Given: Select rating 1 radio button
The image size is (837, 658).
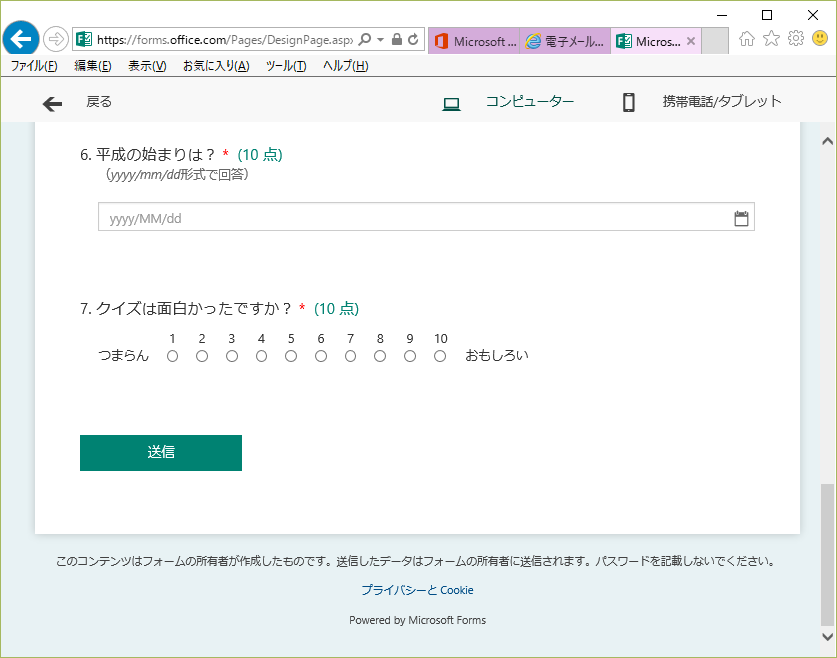Looking at the screenshot, I should [x=172, y=356].
